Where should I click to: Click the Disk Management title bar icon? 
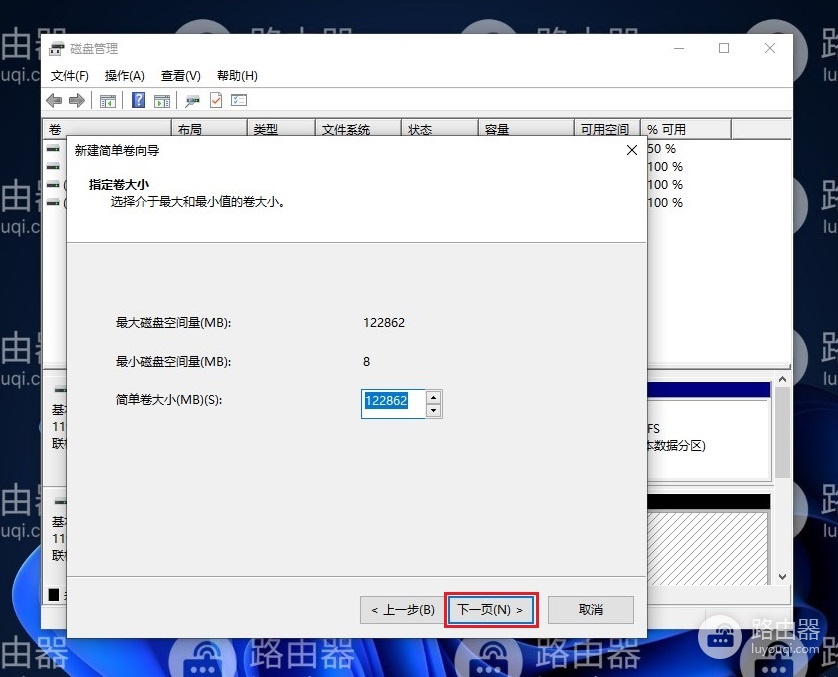tap(57, 49)
